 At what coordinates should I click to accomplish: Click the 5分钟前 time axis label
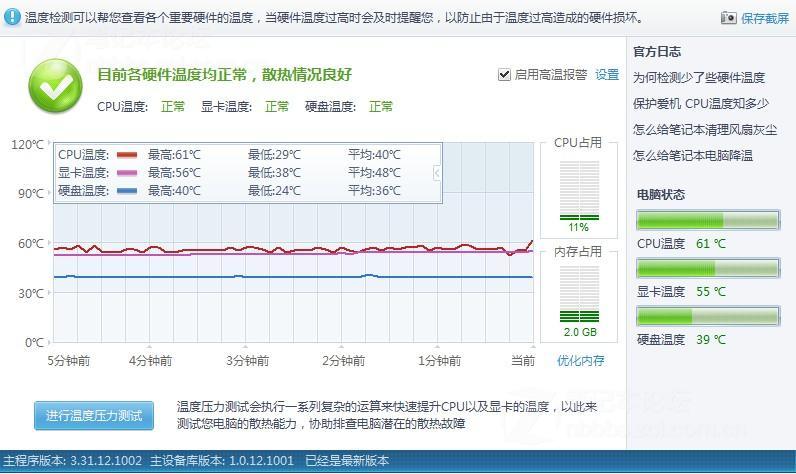click(69, 361)
